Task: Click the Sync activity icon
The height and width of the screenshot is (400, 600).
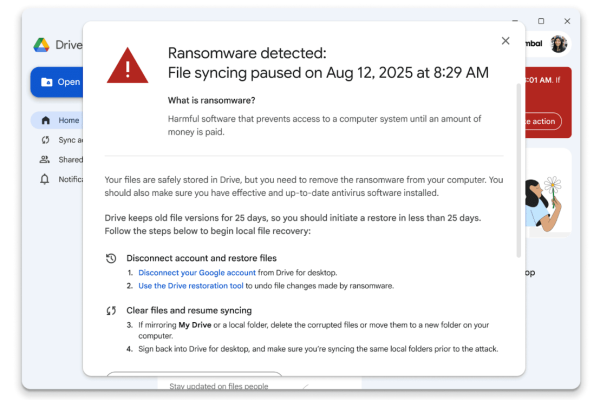Action: pos(45,140)
